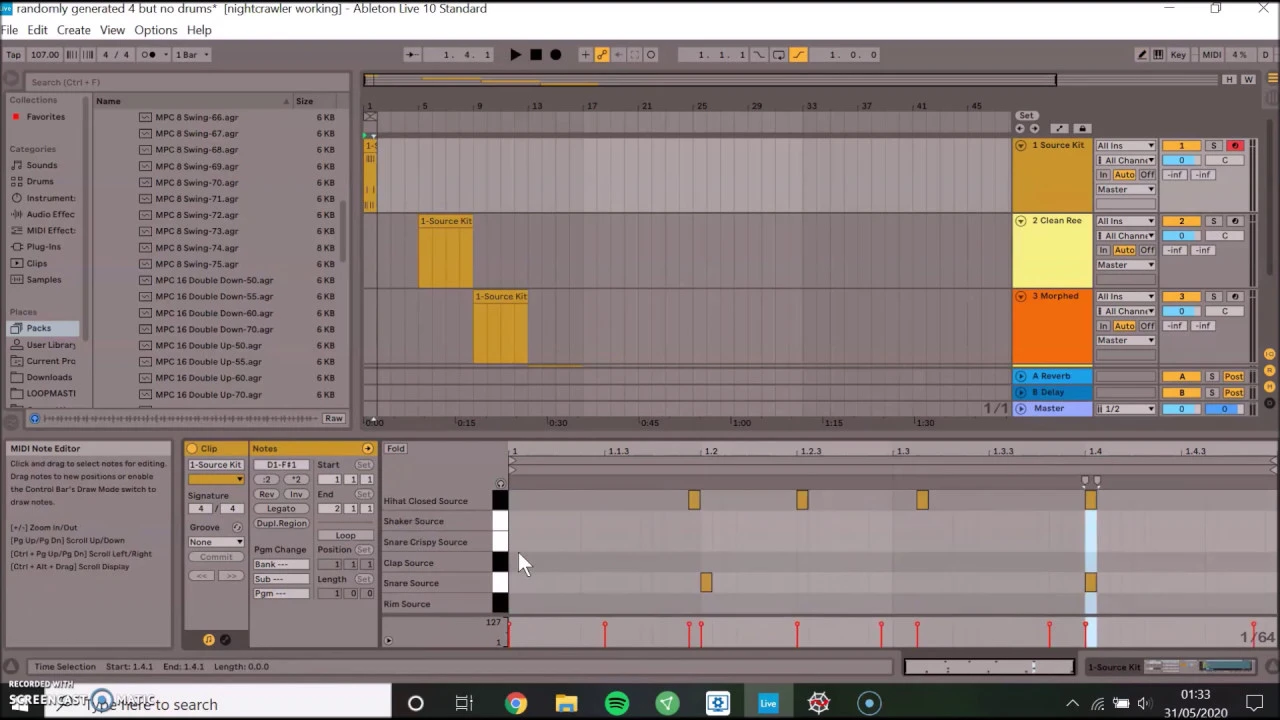Open the Edit menu
This screenshot has height=720, width=1280.
coord(37,30)
